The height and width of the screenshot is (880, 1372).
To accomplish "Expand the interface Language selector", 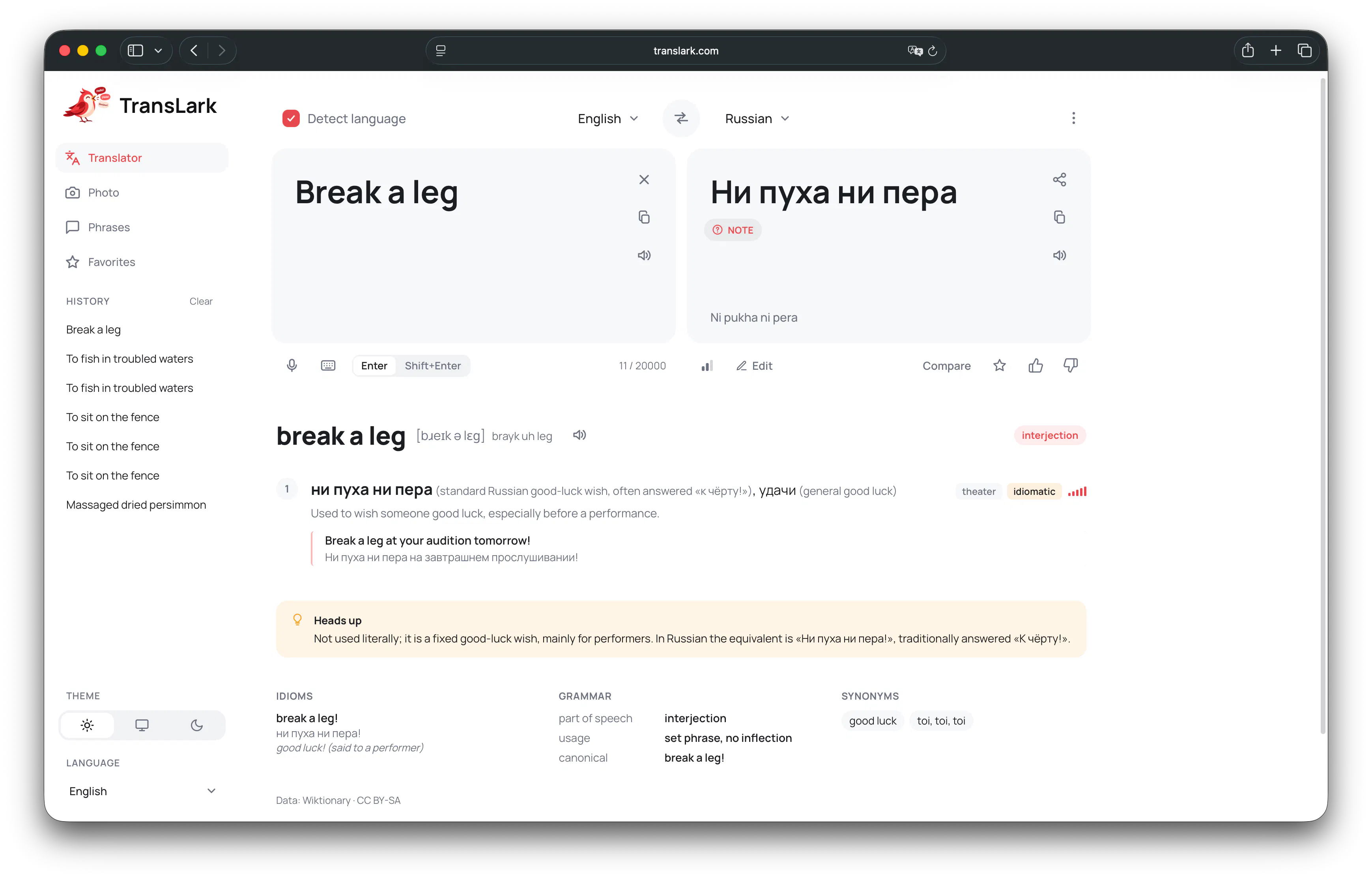I will (142, 791).
